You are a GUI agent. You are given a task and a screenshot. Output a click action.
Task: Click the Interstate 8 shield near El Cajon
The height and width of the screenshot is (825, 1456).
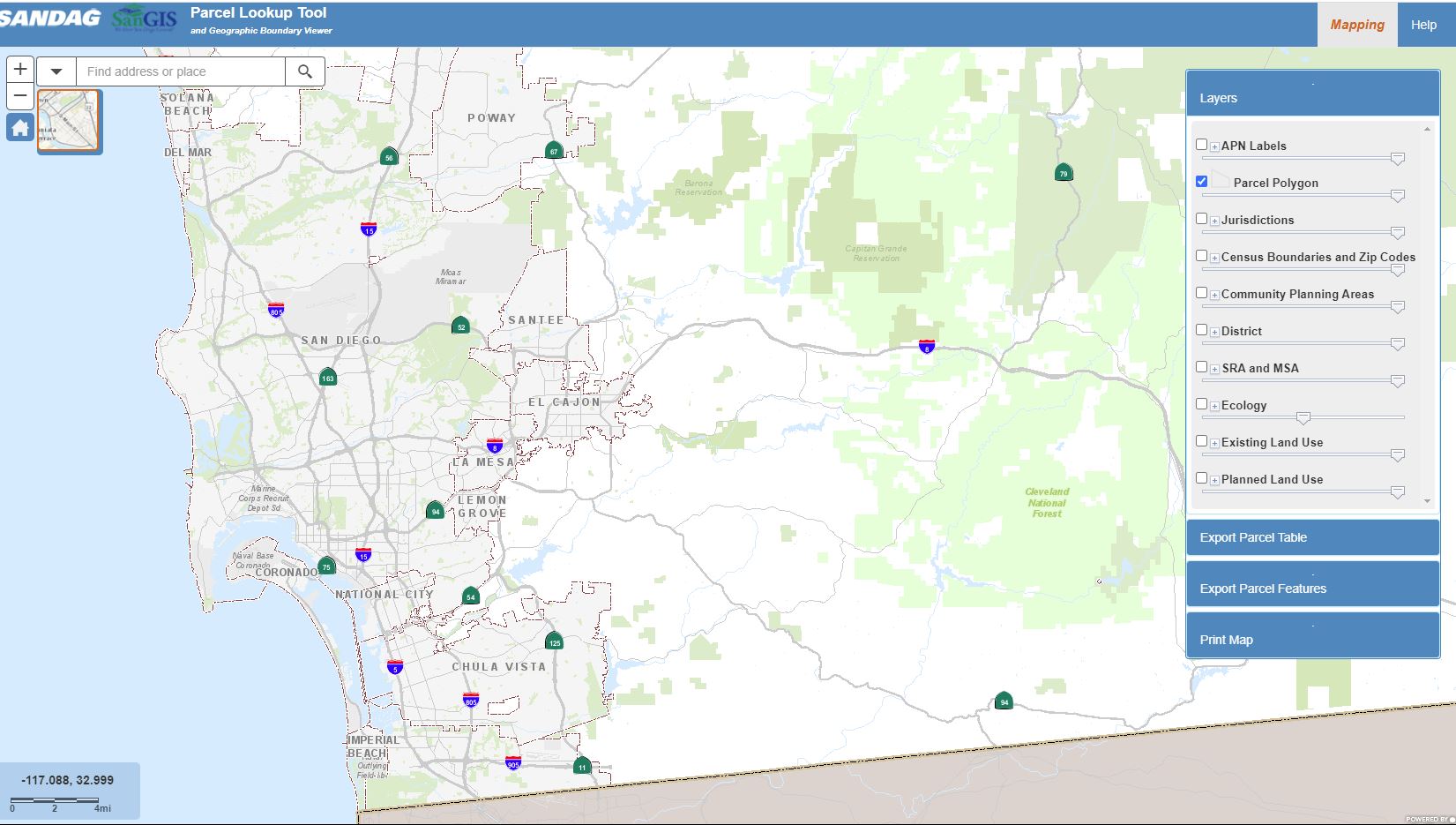pos(495,446)
